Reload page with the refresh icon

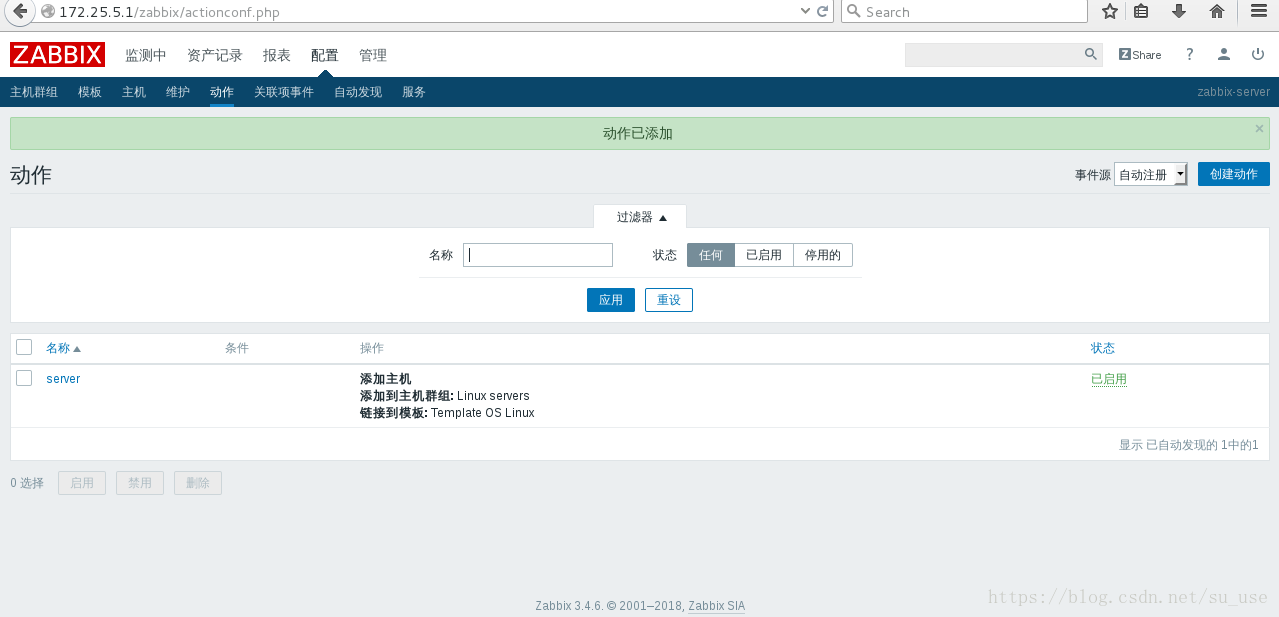[823, 12]
